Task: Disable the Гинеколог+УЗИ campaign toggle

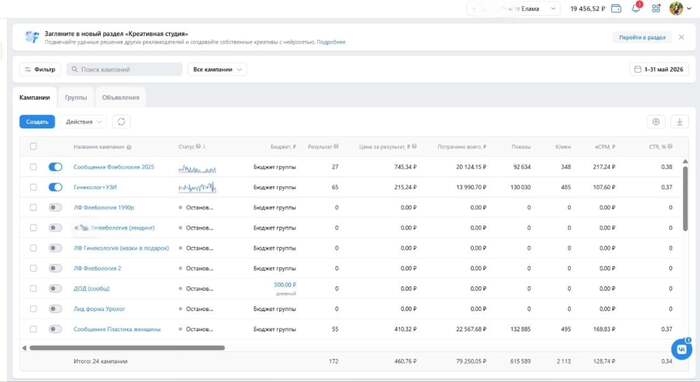Action: [x=55, y=187]
